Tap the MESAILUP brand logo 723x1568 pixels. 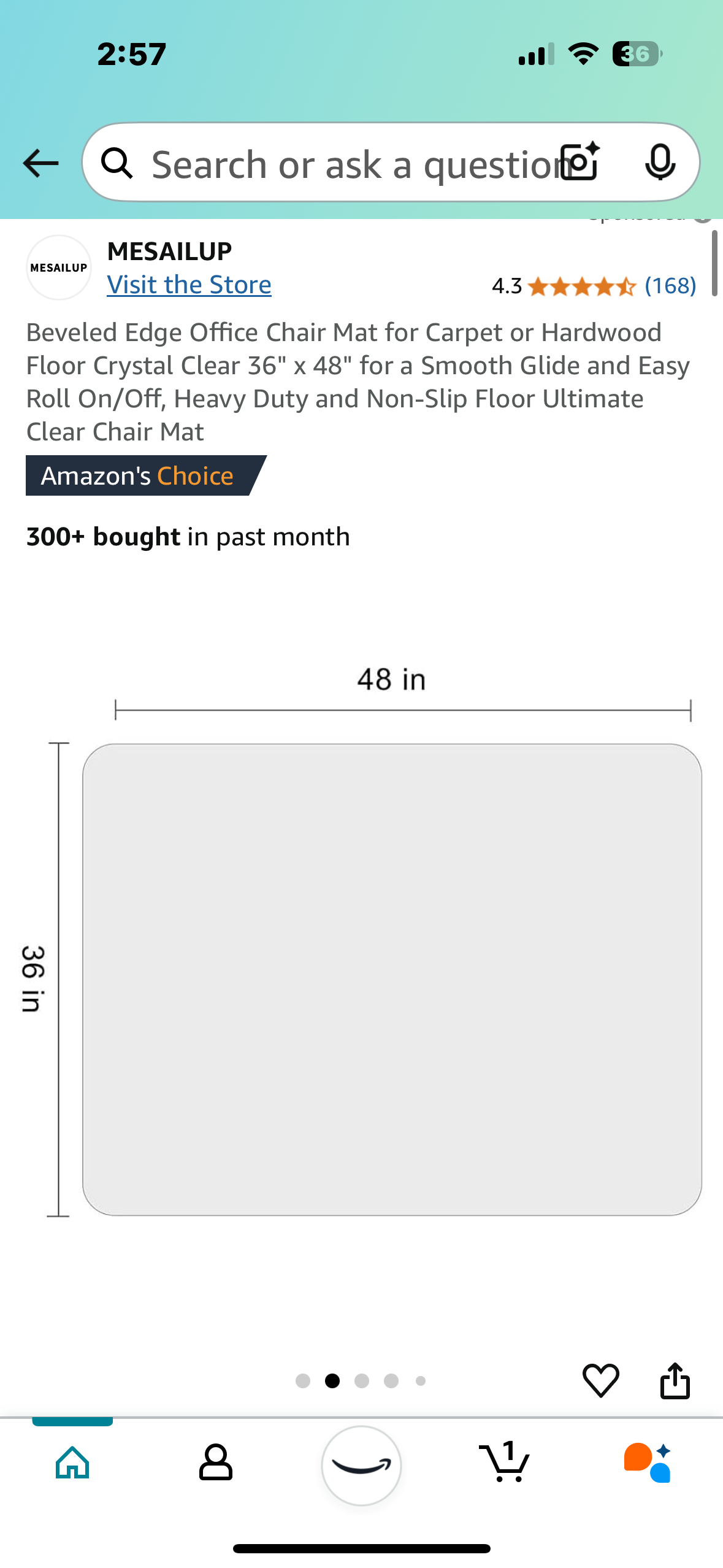59,267
